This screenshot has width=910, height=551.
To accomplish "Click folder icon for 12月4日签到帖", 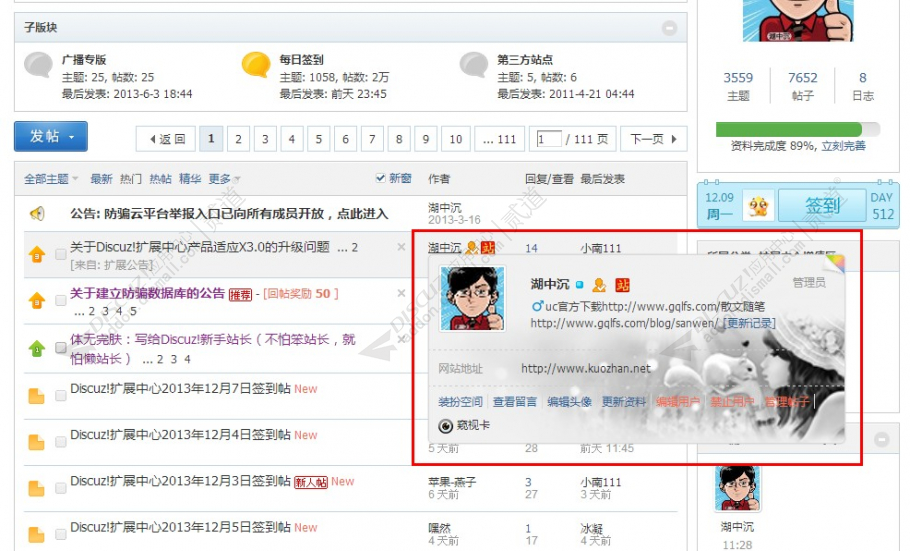I will click(x=37, y=442).
